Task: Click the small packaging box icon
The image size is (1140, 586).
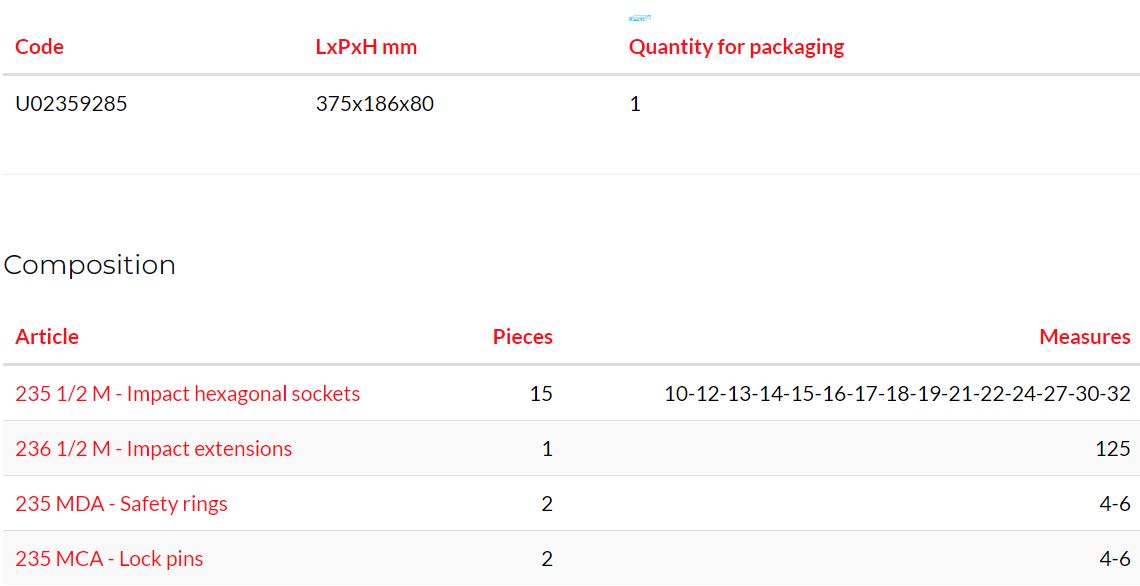Action: pos(640,18)
